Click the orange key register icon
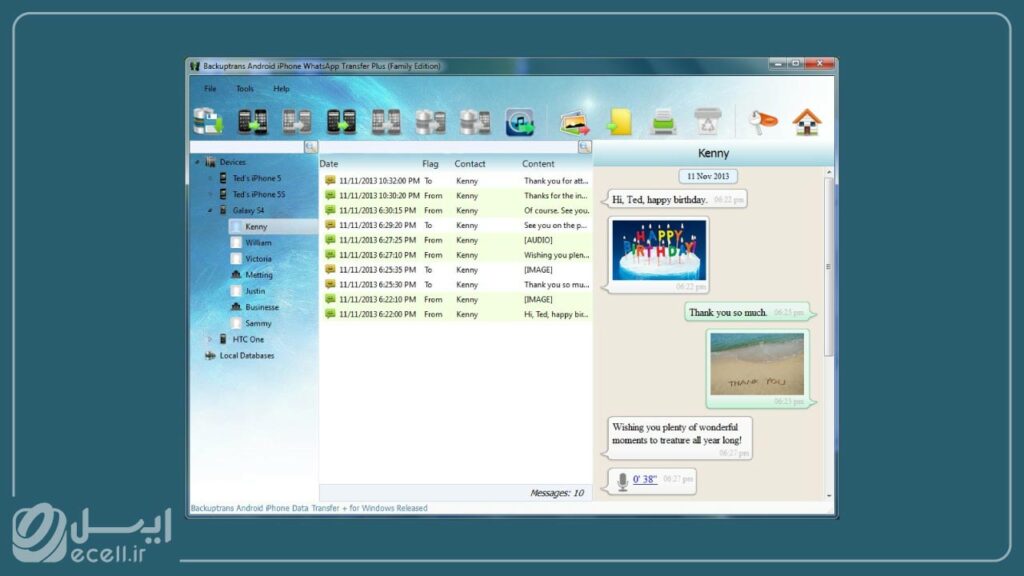The width and height of the screenshot is (1024, 576). 763,122
